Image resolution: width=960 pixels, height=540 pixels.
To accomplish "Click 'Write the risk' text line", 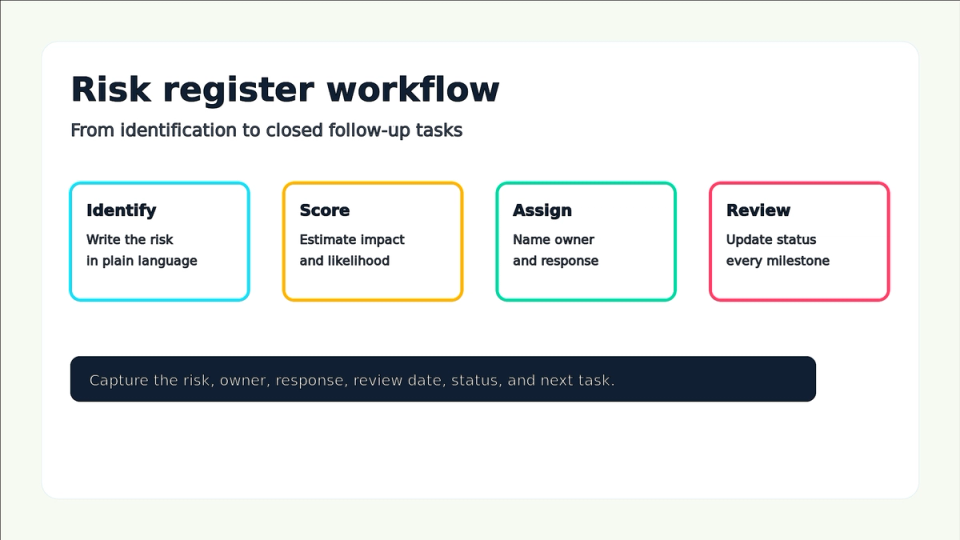I will coord(130,239).
